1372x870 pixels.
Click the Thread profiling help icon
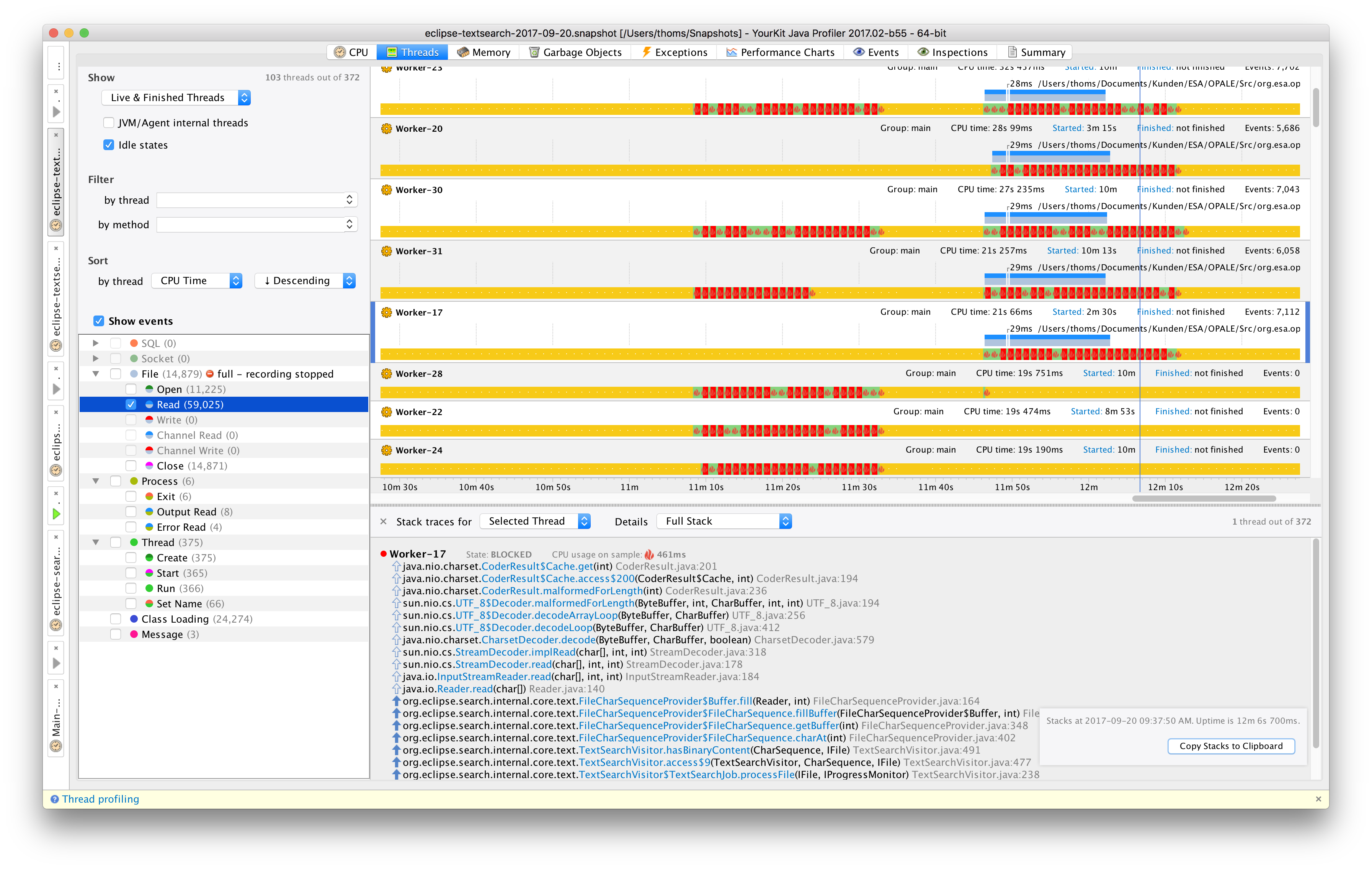(x=55, y=799)
